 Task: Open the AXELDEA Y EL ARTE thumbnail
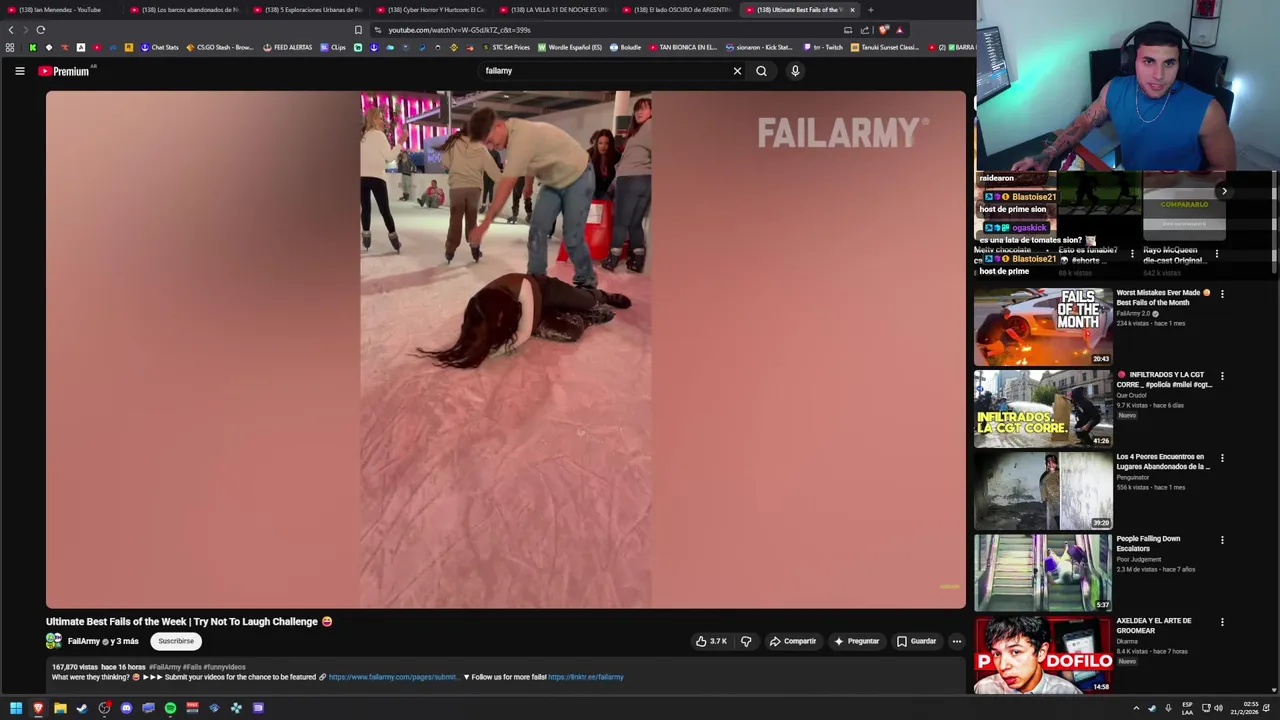[1043, 655]
